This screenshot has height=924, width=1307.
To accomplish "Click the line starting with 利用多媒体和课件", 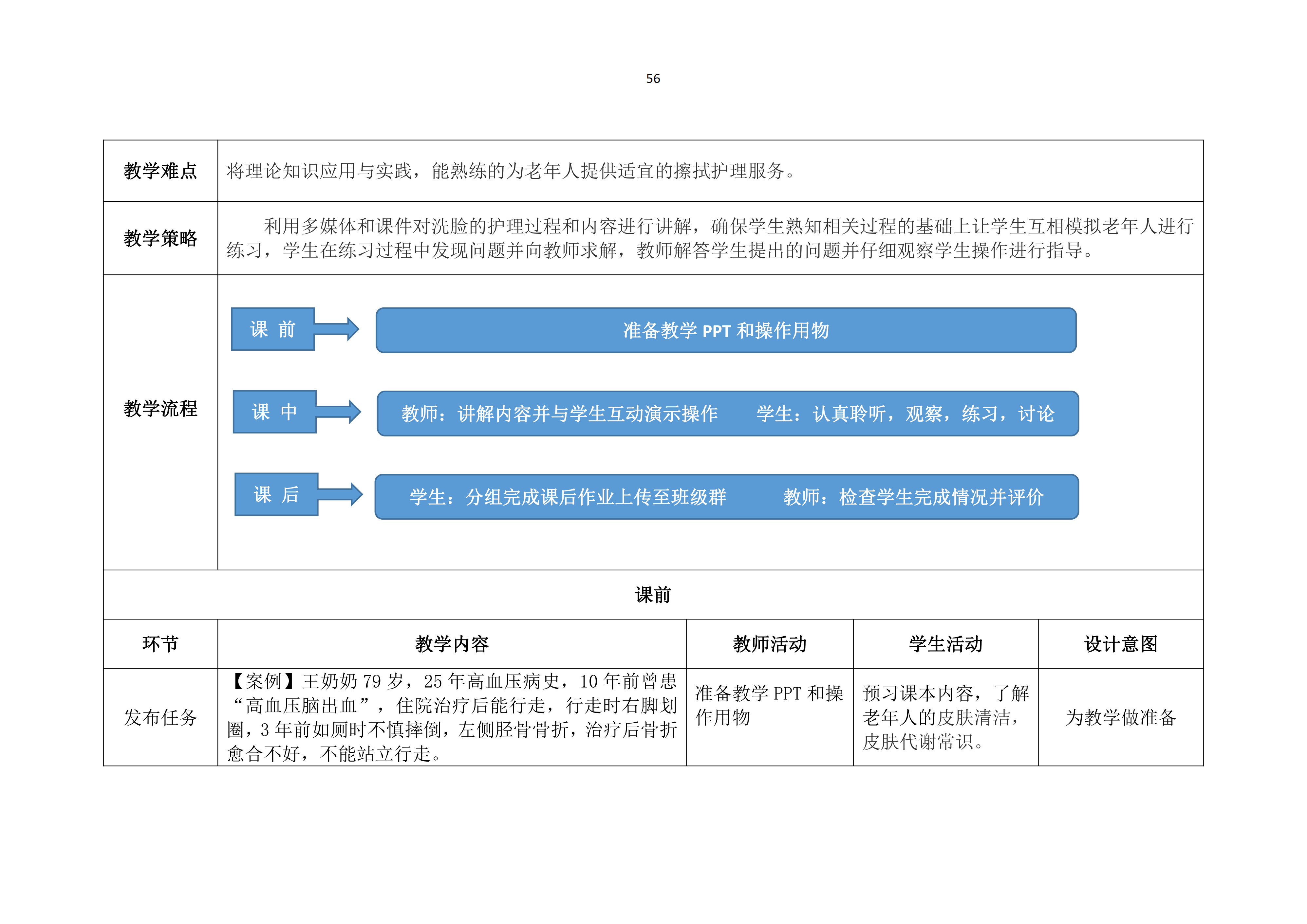I will (729, 226).
